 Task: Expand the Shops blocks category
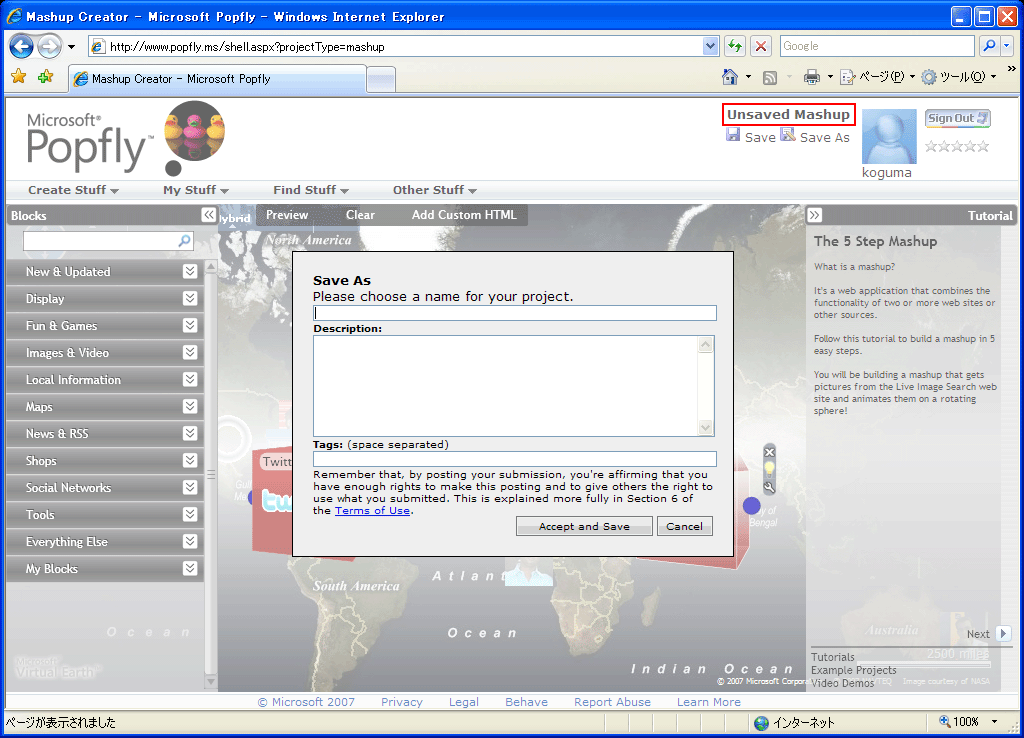click(190, 460)
